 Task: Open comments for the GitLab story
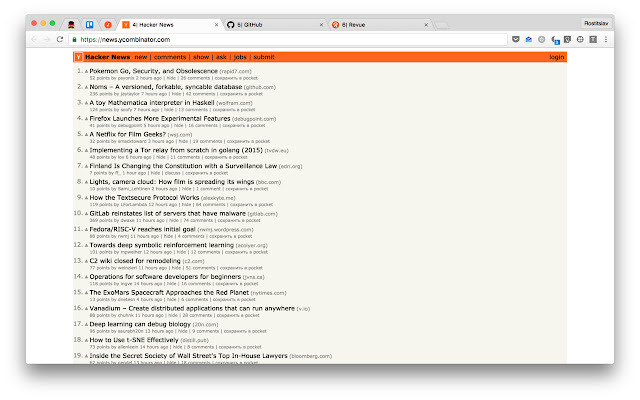tap(198, 220)
